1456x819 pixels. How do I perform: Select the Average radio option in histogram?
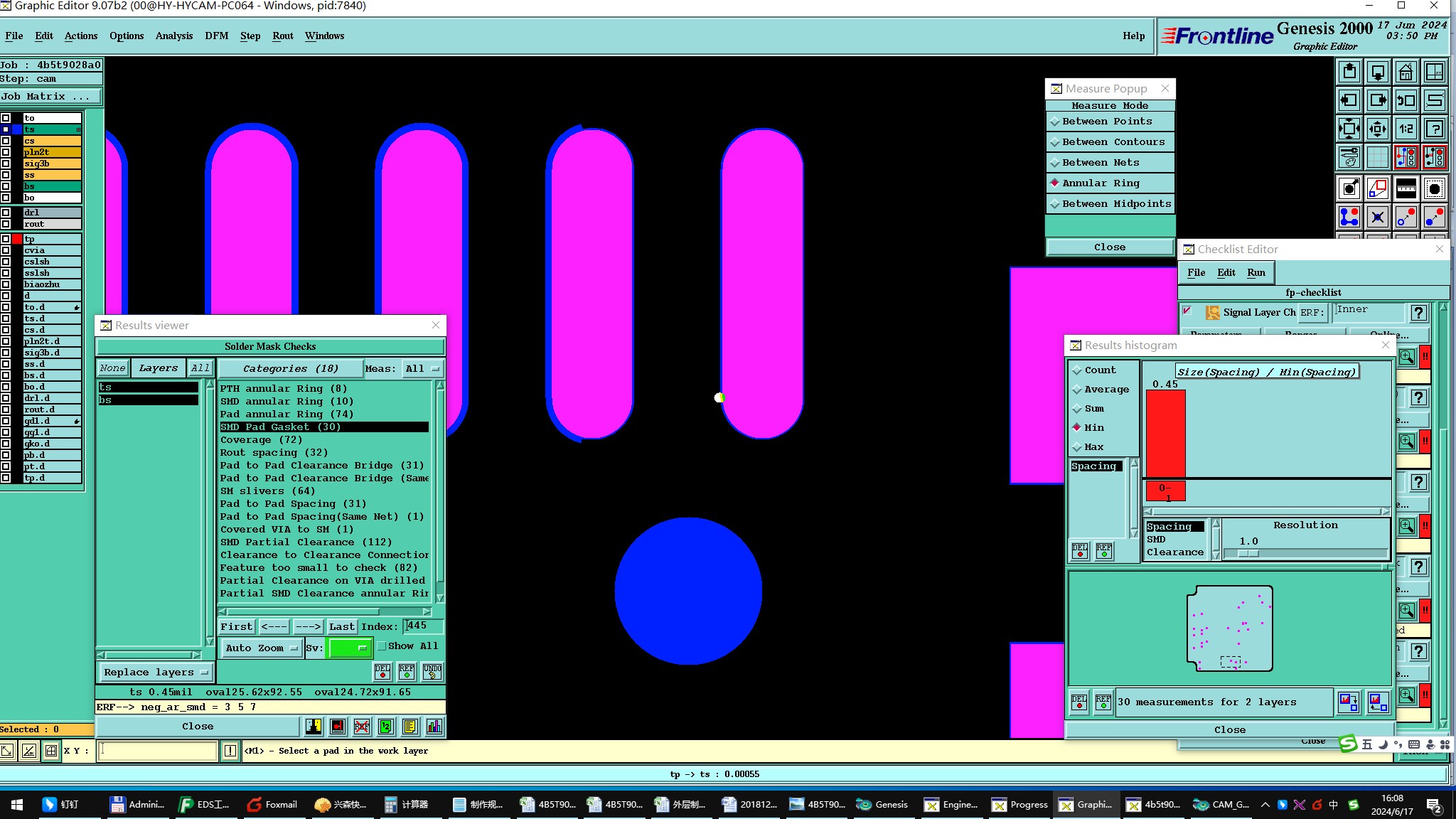pos(1077,390)
